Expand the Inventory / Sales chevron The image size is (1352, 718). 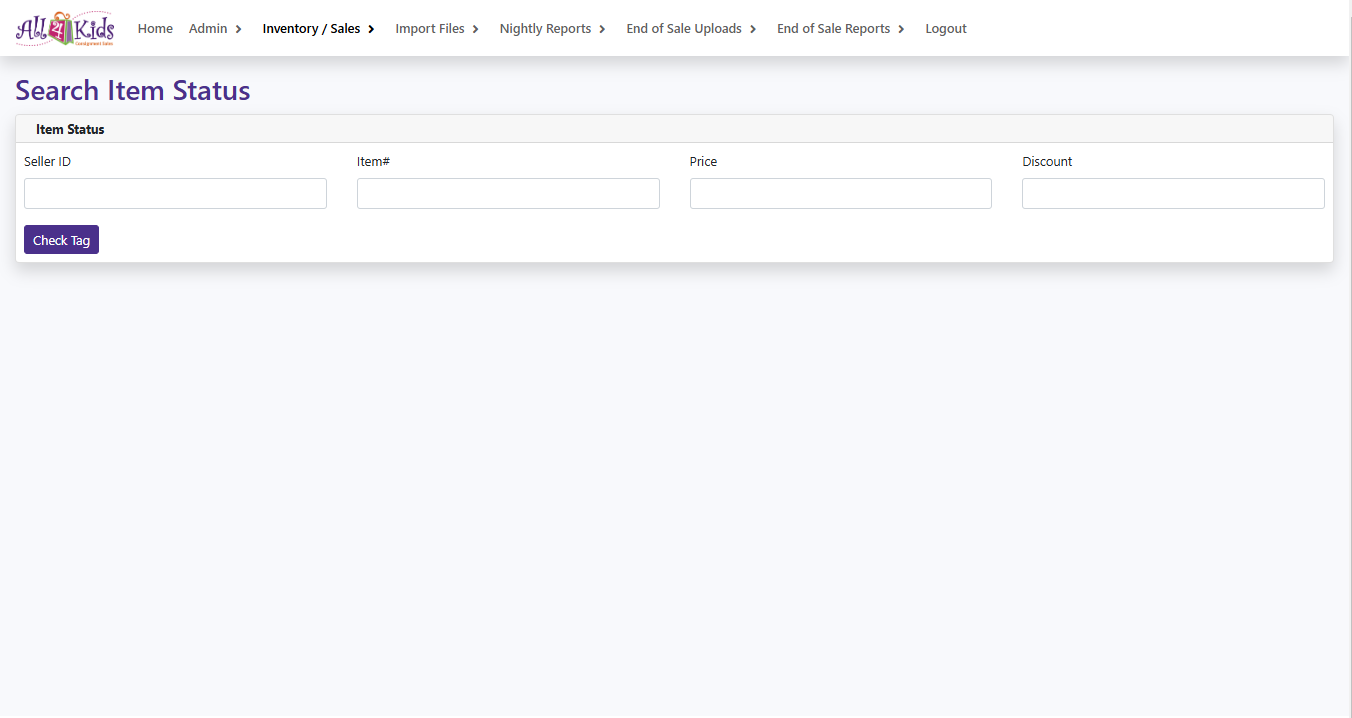[371, 29]
